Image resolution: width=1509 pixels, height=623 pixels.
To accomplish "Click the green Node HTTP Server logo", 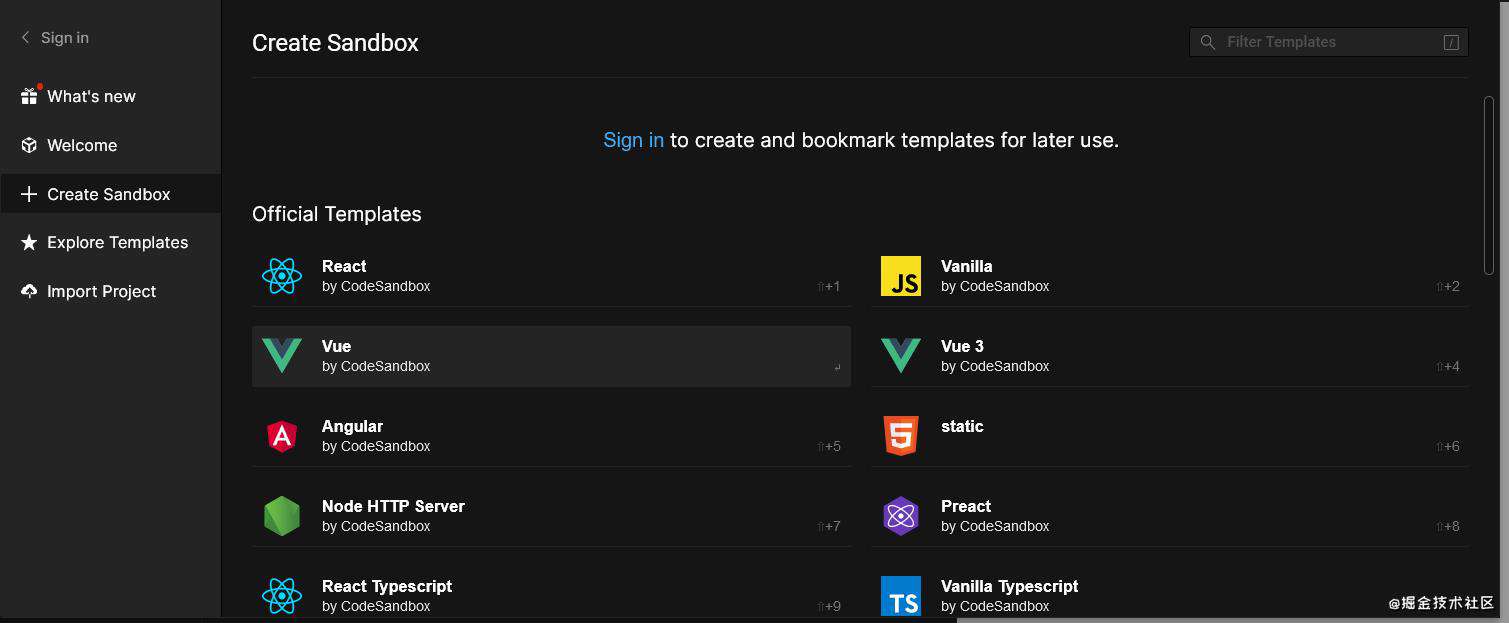I will point(282,516).
